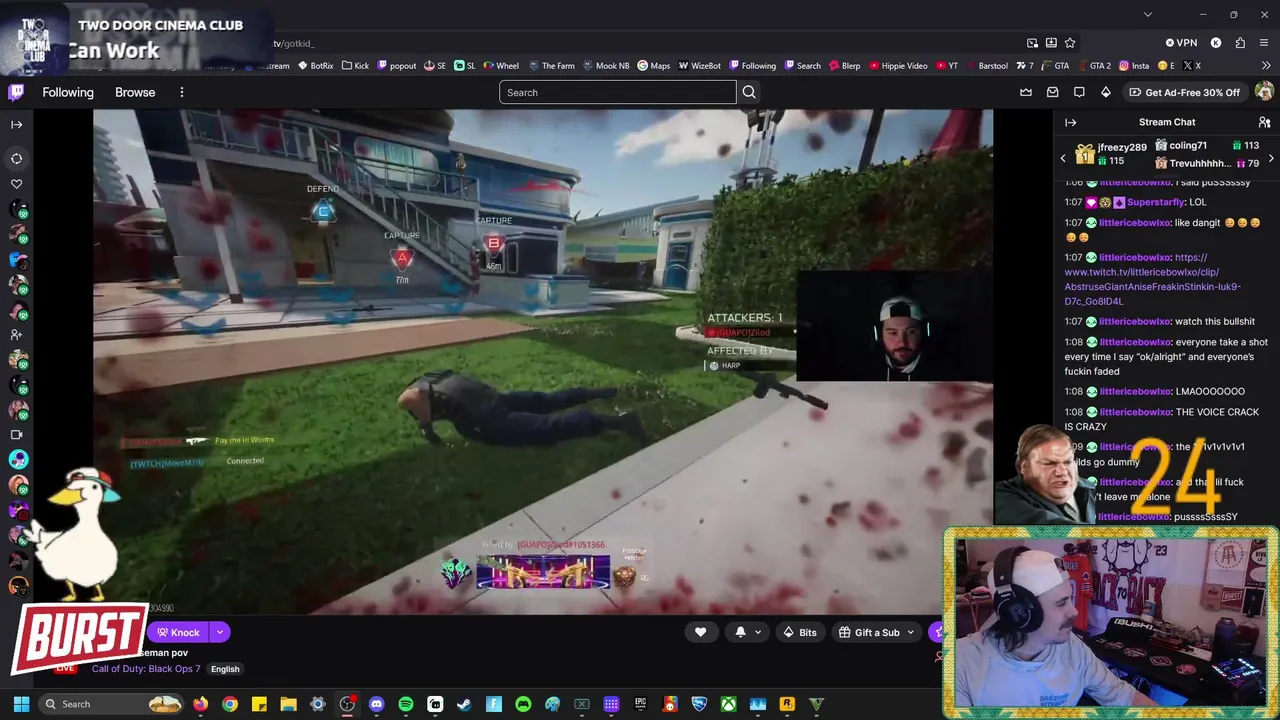
Task: Click the Stream Chat header title
Action: (1167, 122)
